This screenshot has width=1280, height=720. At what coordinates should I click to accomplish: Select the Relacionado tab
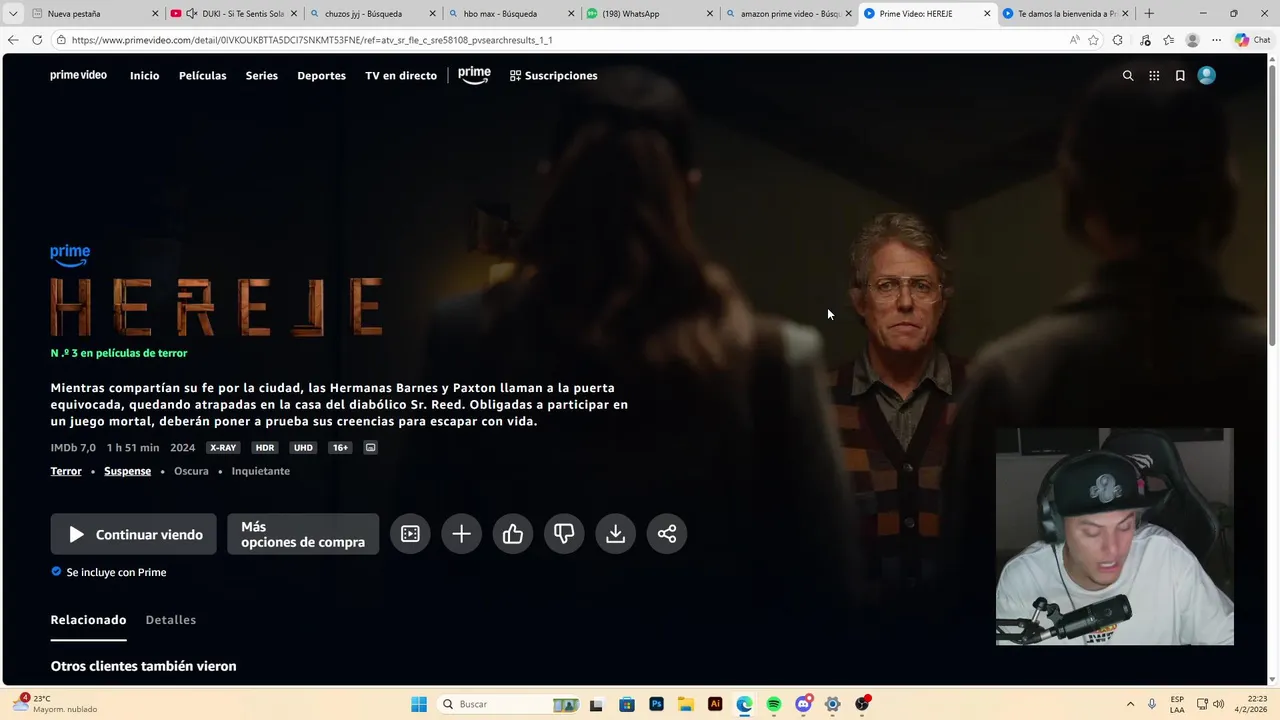(88, 620)
